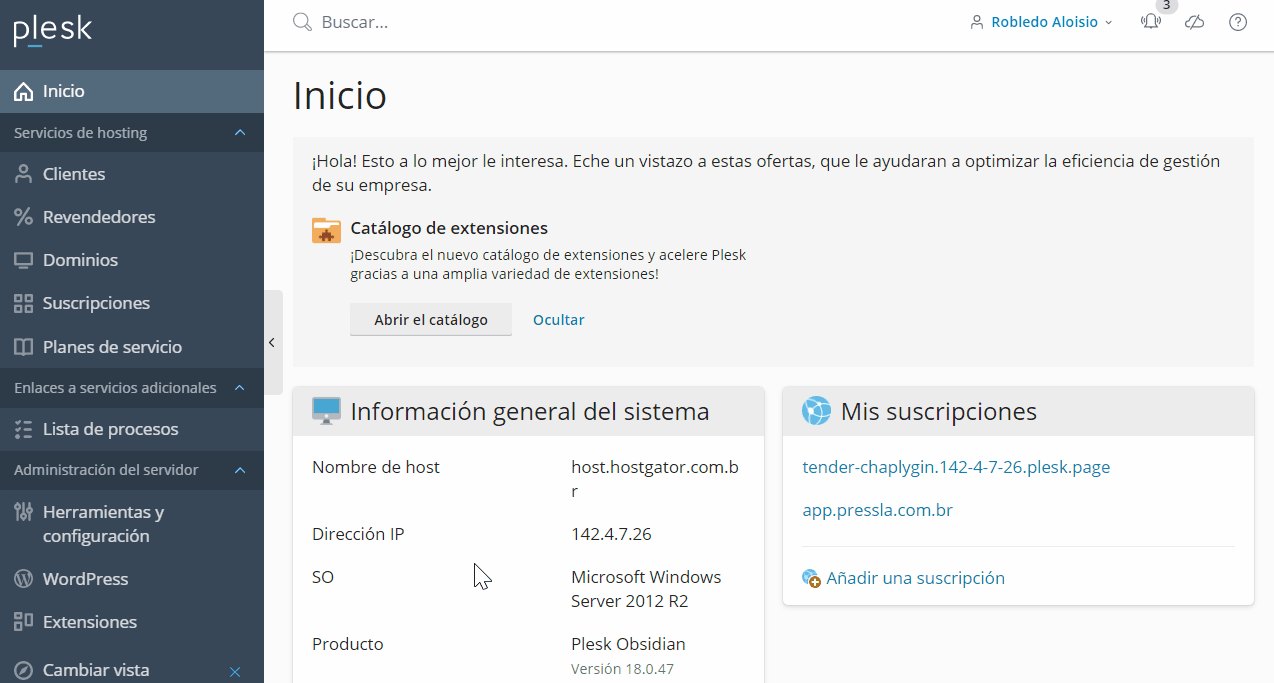Open WordPress menu item
Viewport: 1274px width, 683px height.
tap(132, 579)
